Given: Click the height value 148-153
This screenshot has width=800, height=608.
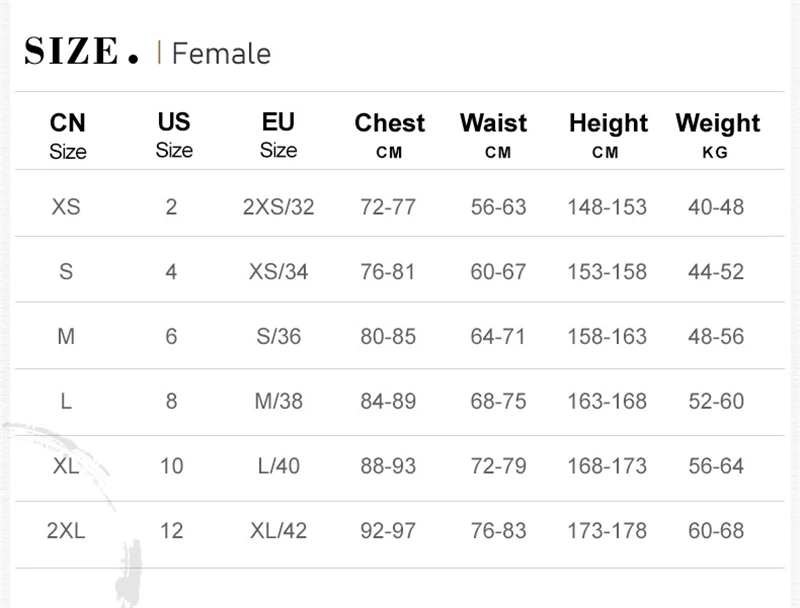Looking at the screenshot, I should pos(607,207).
